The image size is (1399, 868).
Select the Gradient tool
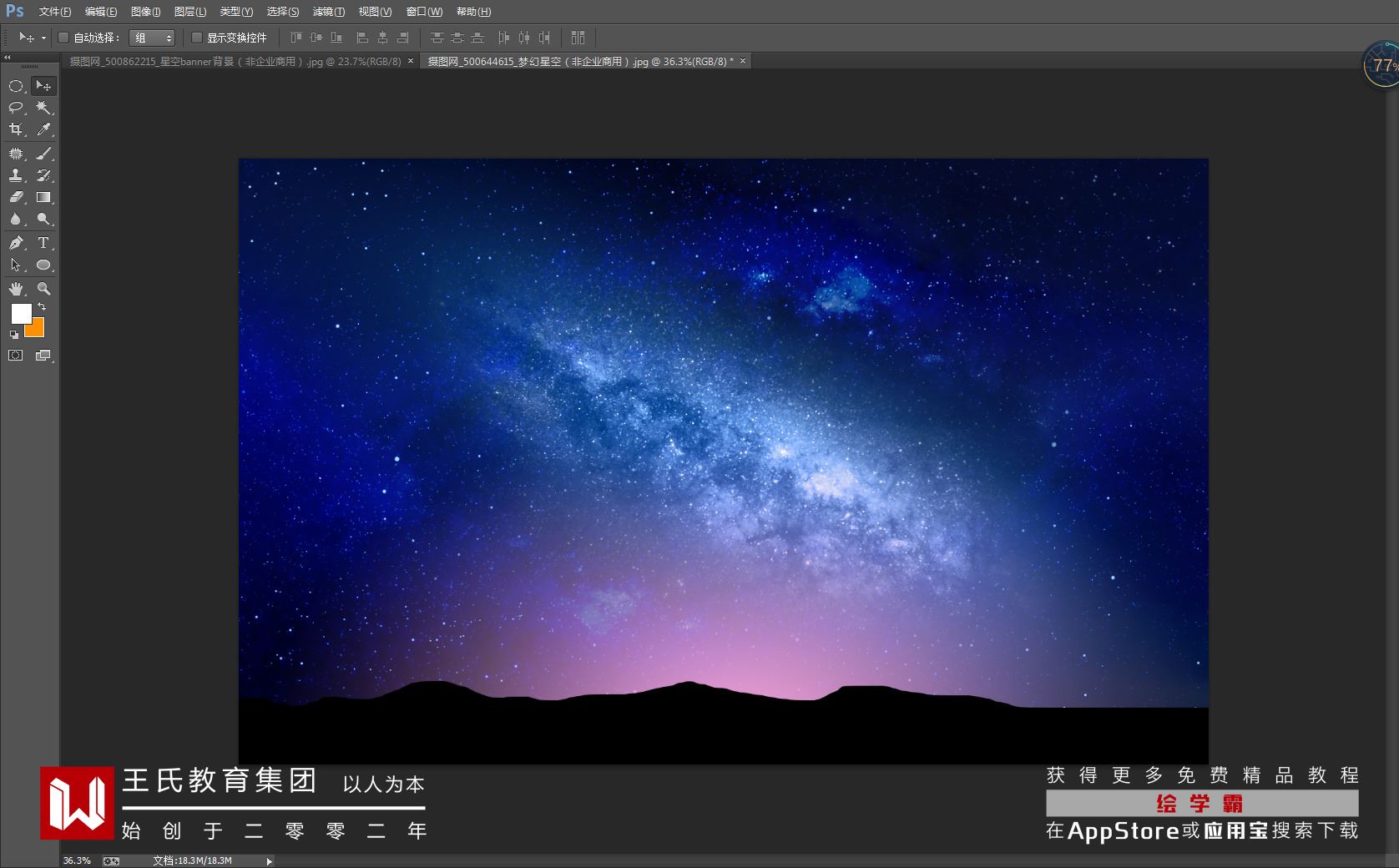coord(43,197)
